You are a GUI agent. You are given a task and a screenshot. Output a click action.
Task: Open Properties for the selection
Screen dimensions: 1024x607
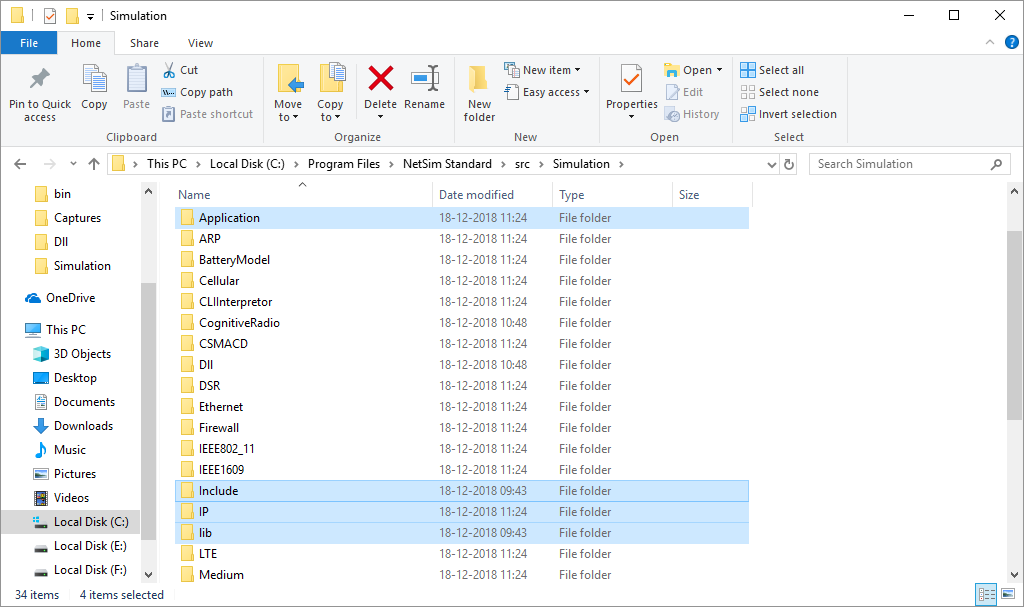(630, 88)
